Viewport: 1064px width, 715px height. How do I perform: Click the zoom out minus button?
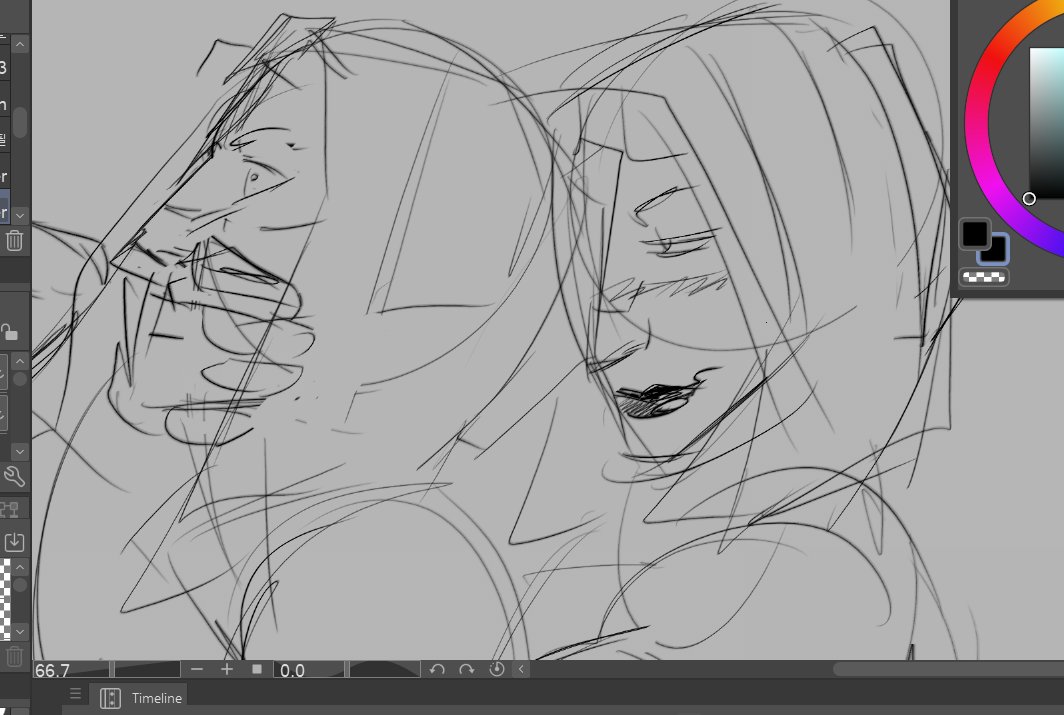pos(197,670)
